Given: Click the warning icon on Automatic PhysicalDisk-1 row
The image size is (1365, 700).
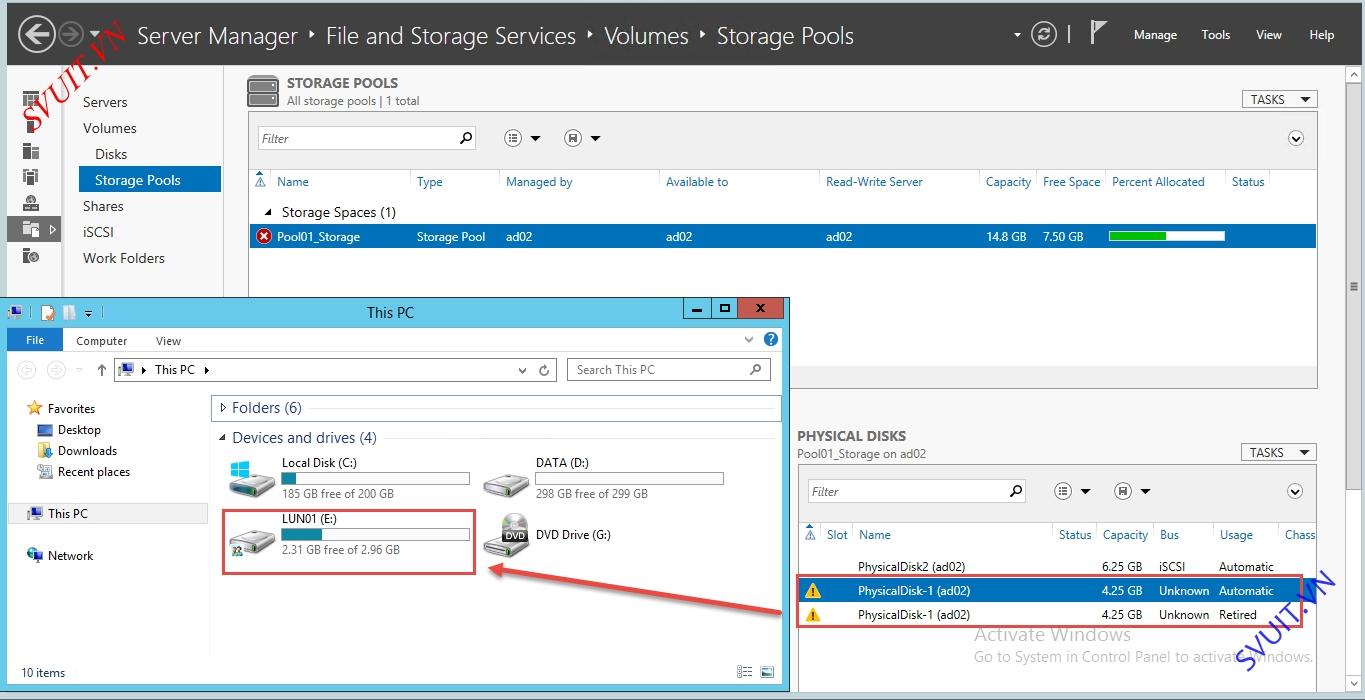Looking at the screenshot, I should point(812,591).
